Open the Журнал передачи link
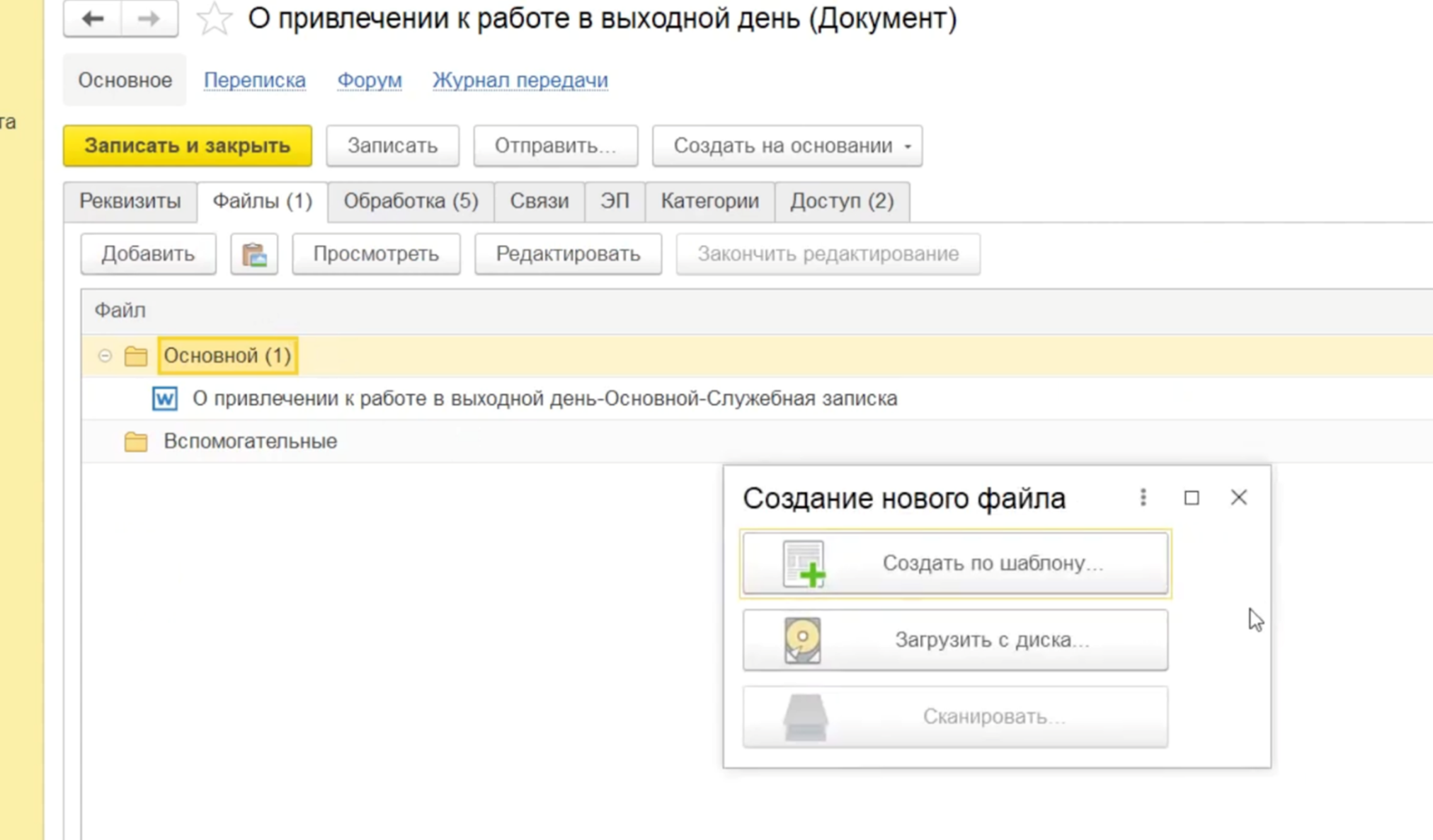The image size is (1433, 840). click(x=520, y=80)
